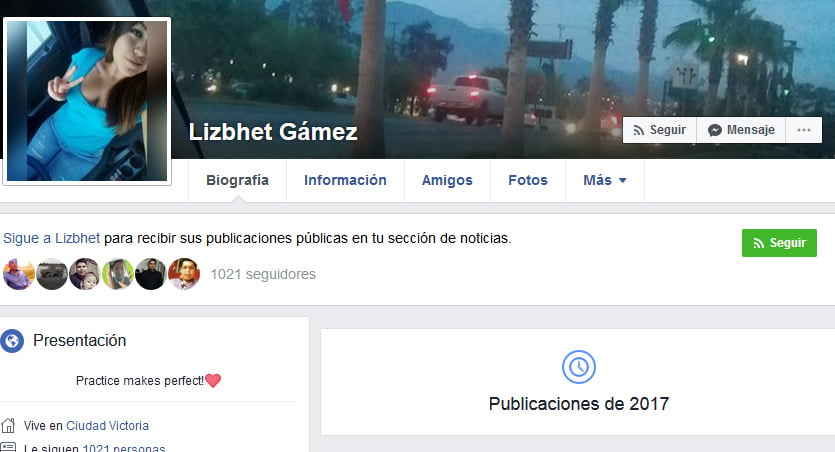
Task: Click the second follower avatar with car
Action: click(x=52, y=274)
